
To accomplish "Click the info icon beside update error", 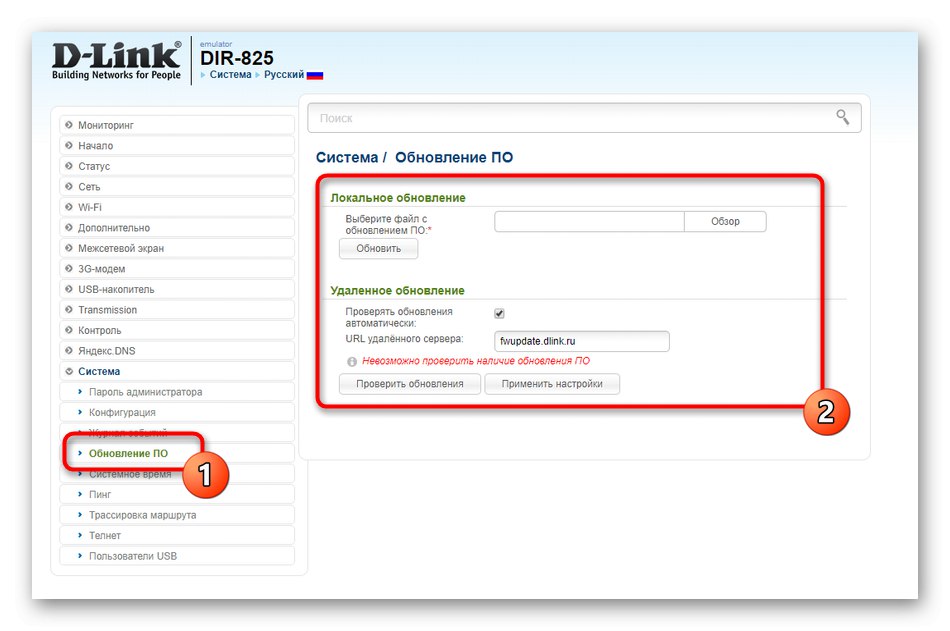I will click(351, 361).
